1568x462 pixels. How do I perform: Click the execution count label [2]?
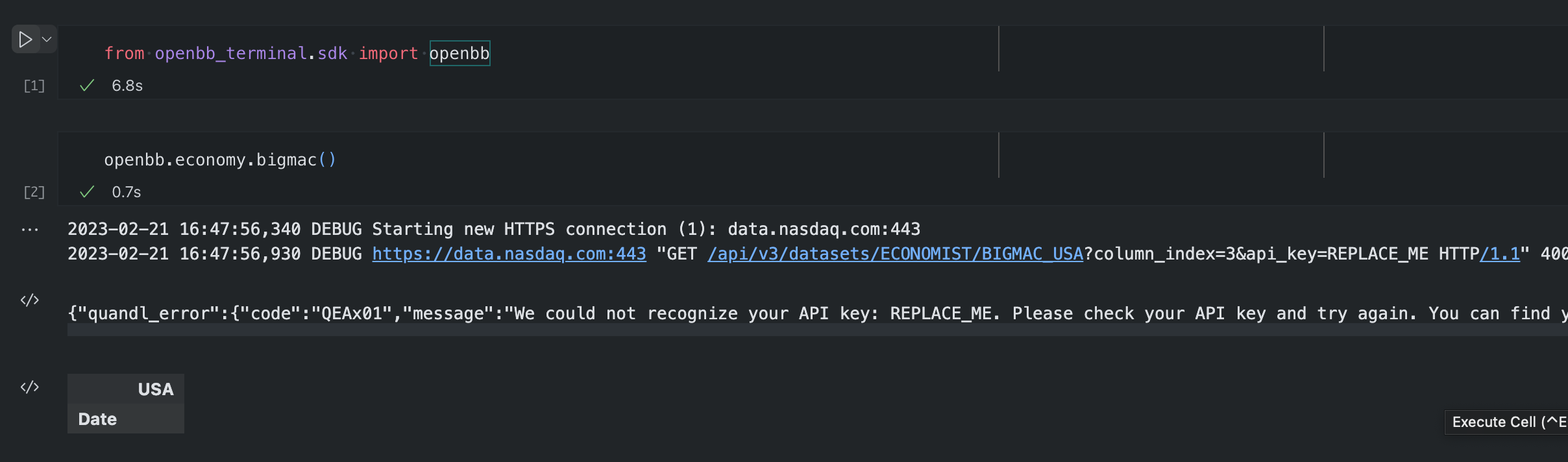34,191
